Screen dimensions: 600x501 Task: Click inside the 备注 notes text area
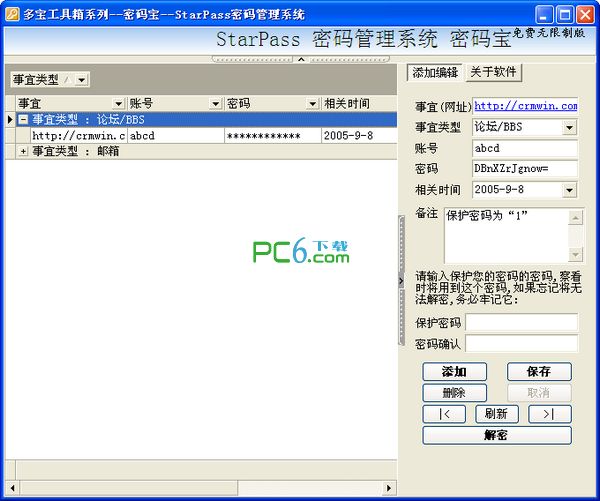[x=506, y=236]
